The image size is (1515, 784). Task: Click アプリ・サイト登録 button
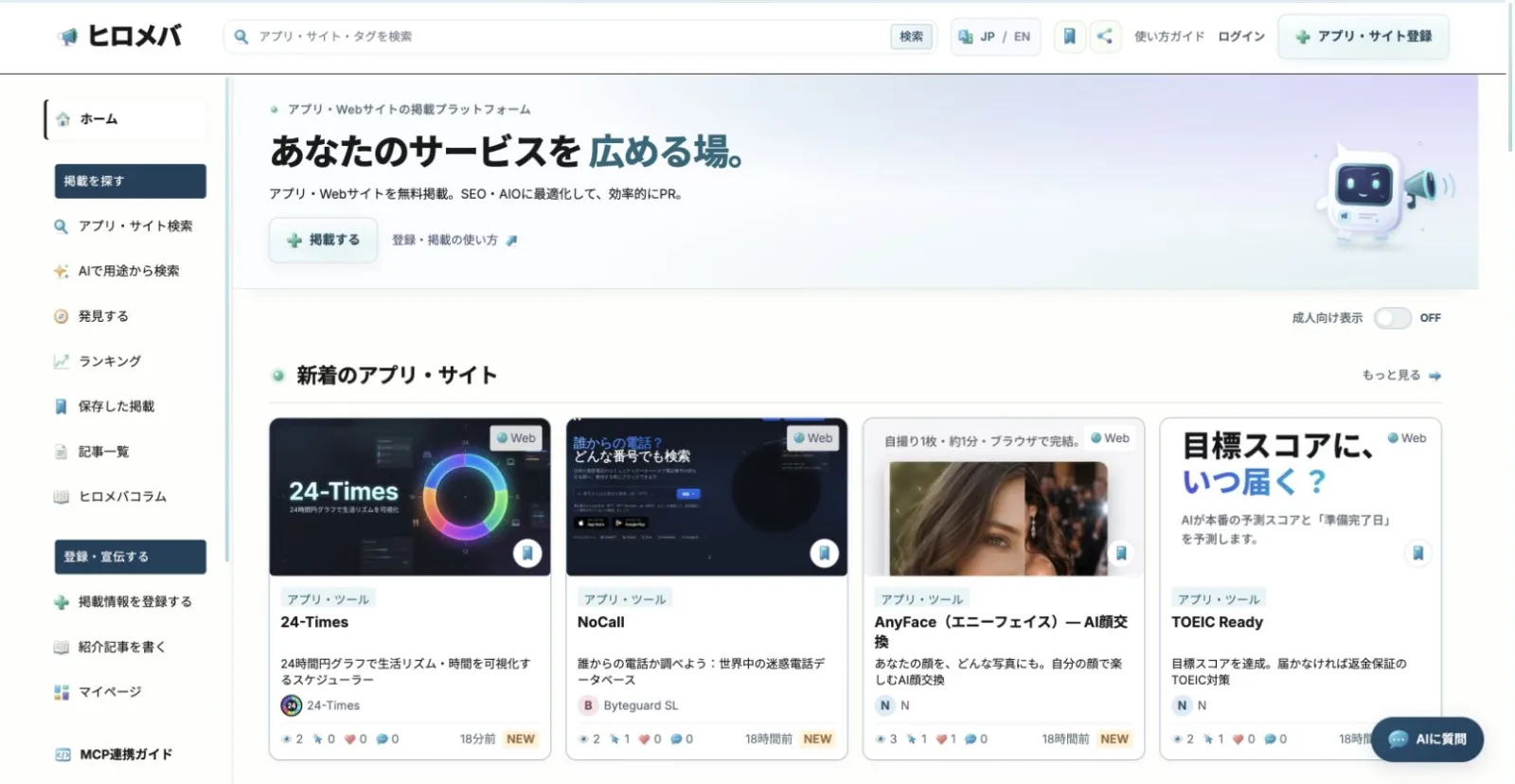1363,36
